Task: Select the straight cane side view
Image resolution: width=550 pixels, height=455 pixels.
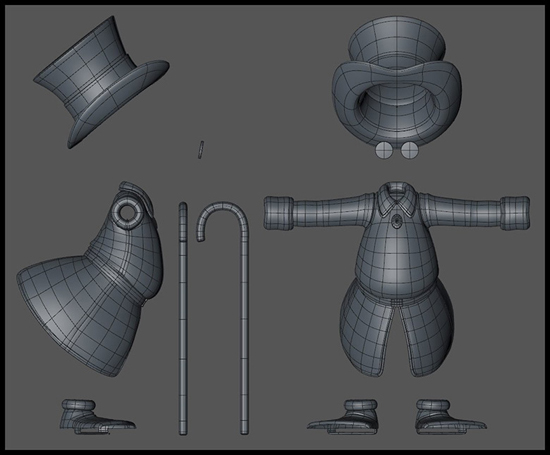Action: [183, 319]
